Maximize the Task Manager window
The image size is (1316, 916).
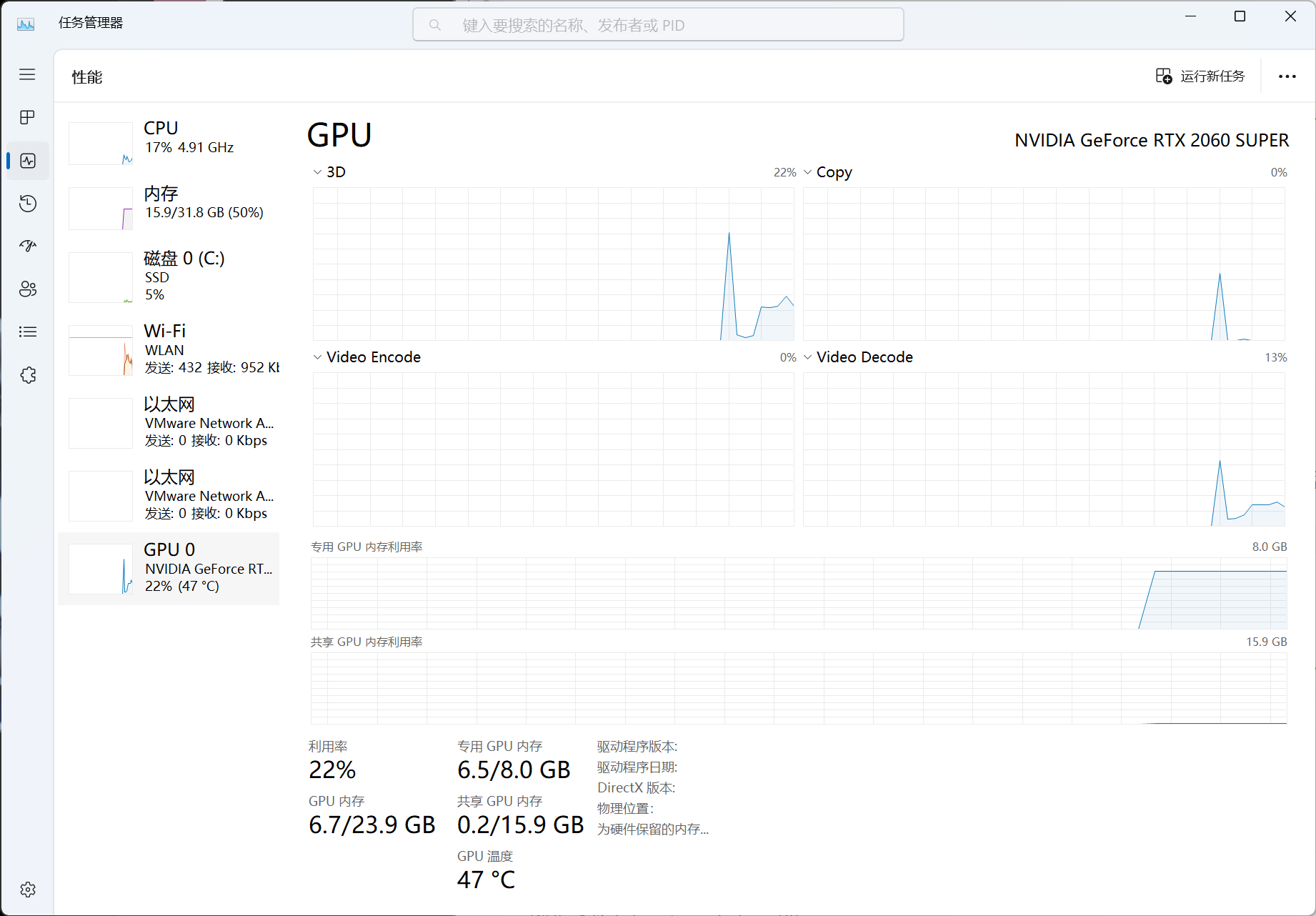1240,16
